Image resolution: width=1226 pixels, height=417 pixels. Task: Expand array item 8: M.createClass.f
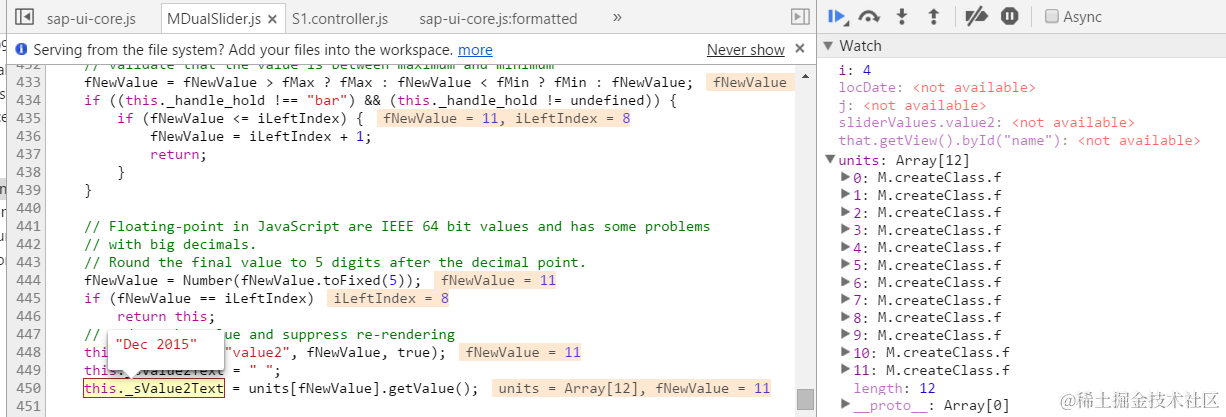click(846, 317)
